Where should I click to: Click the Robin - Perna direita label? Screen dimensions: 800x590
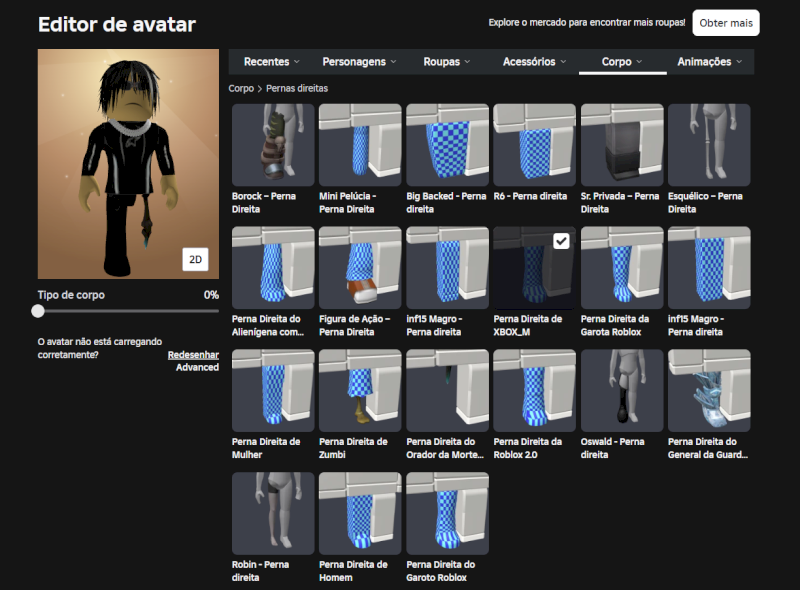(x=260, y=571)
